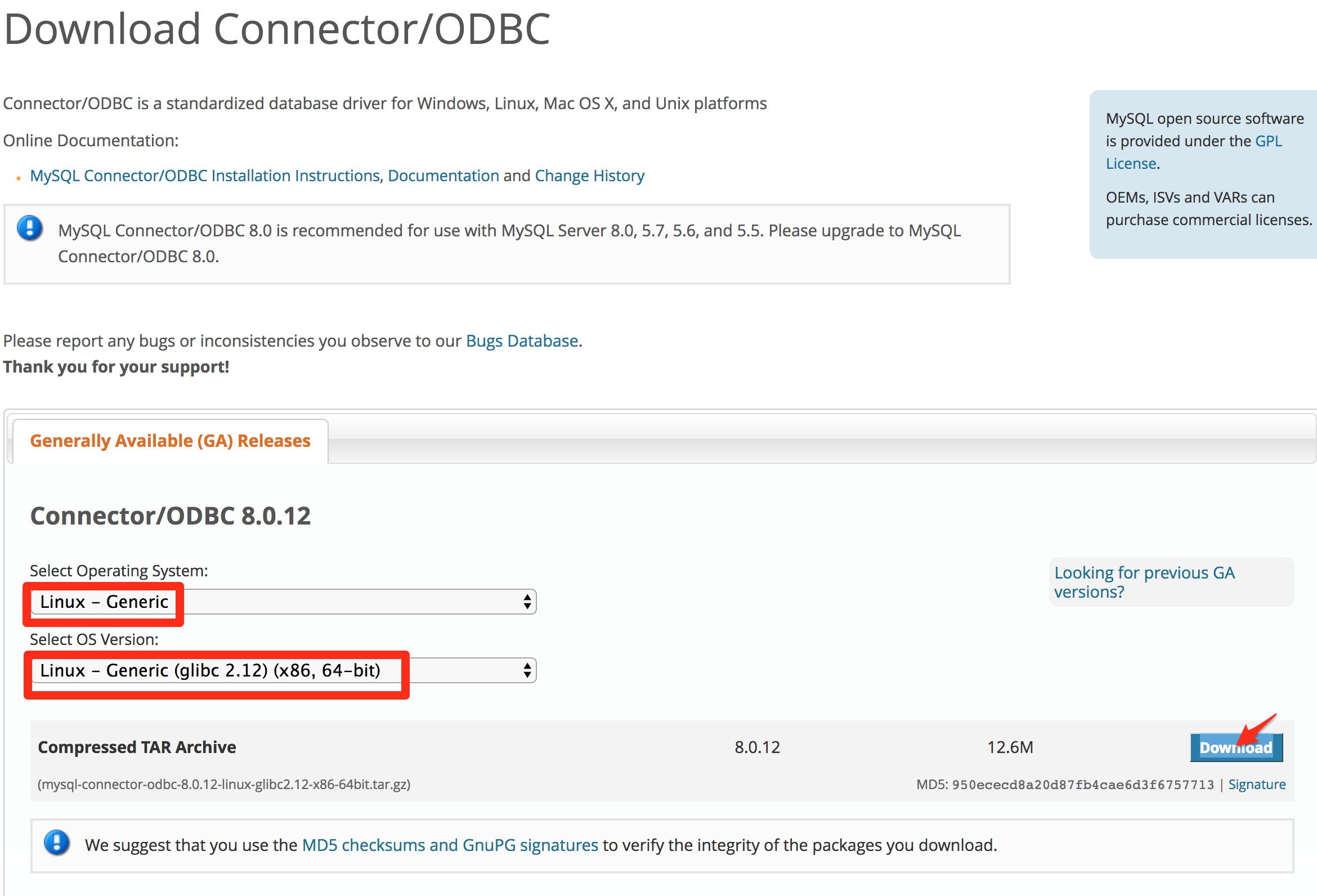Open the Change History link
This screenshot has height=896, width=1317.
589,176
